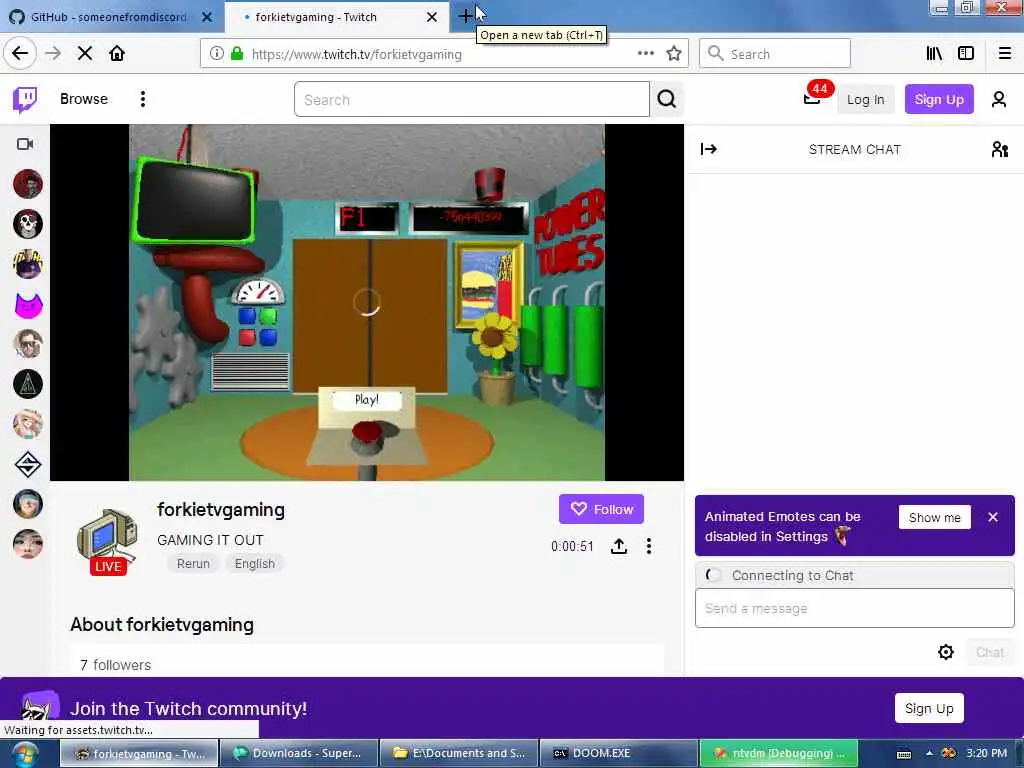Click the Firefox search box
The height and width of the screenshot is (768, 1024).
[x=775, y=54]
